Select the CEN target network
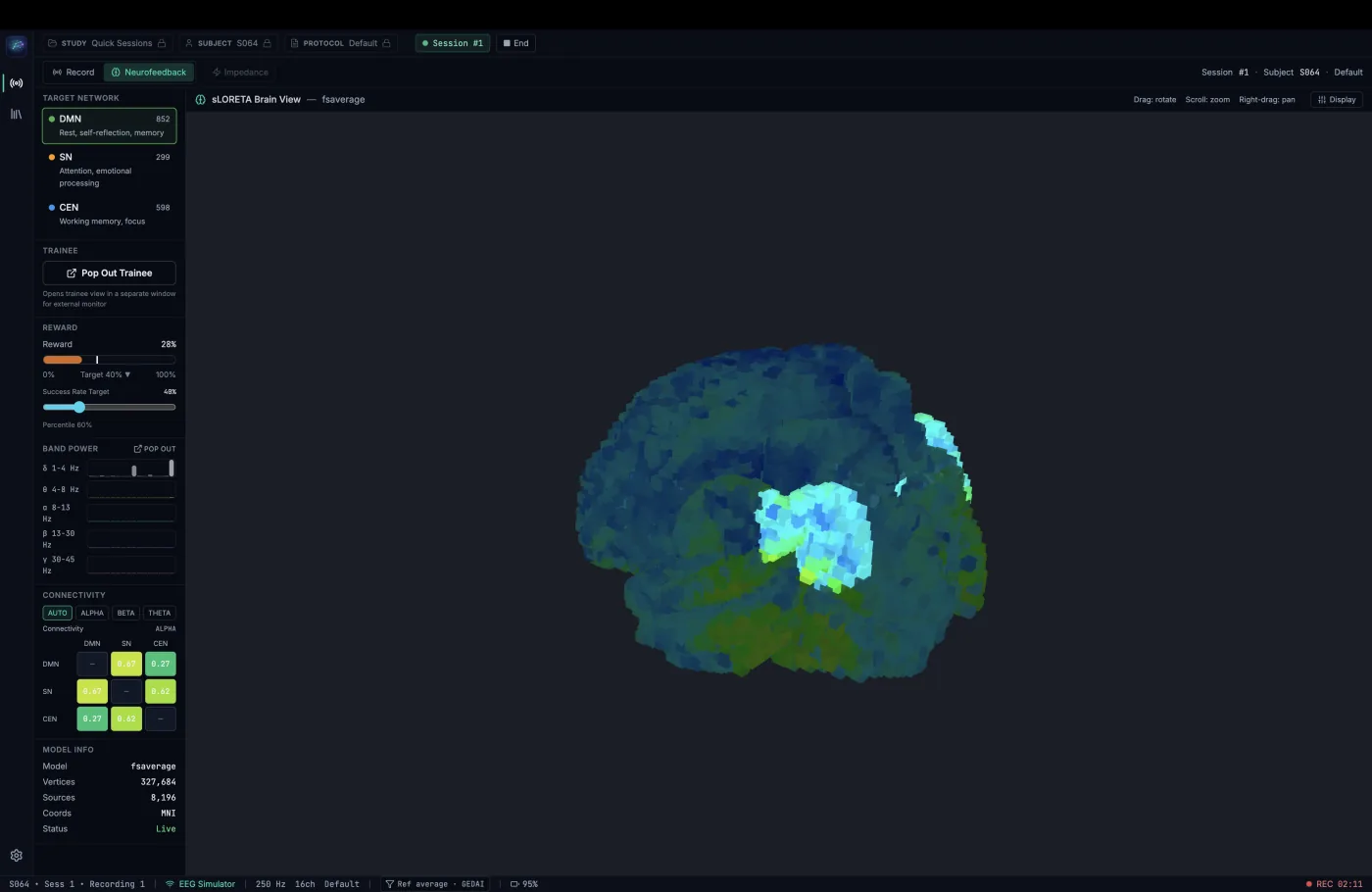1372x892 pixels. point(110,214)
